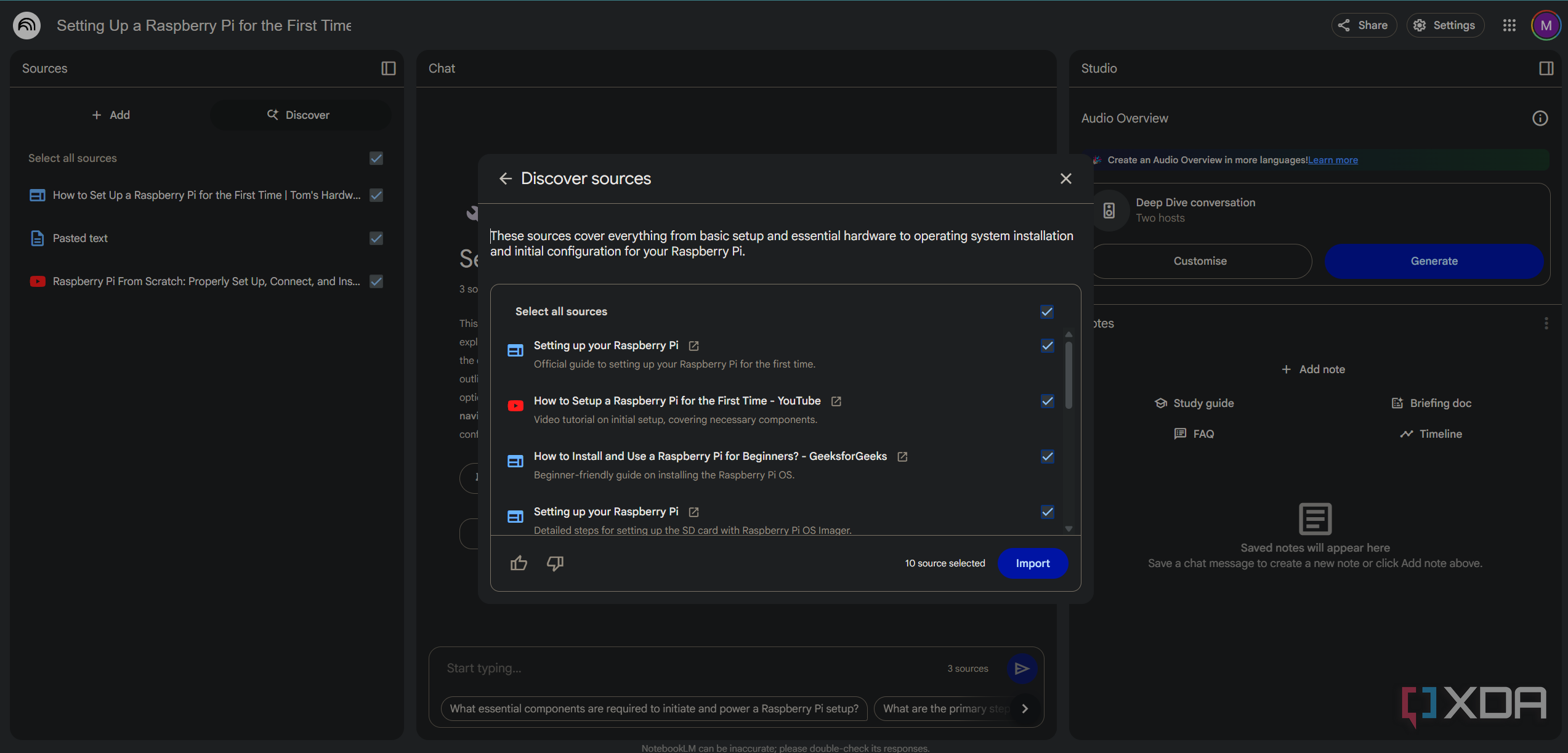
Task: Open the account avatar M
Action: [x=1546, y=25]
